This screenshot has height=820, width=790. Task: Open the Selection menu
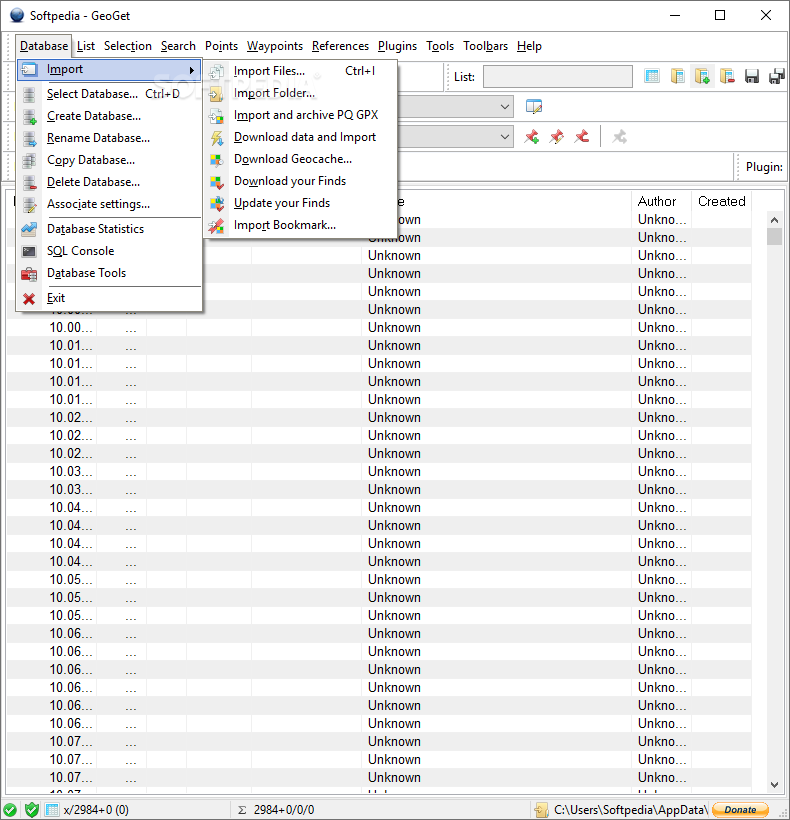(128, 46)
